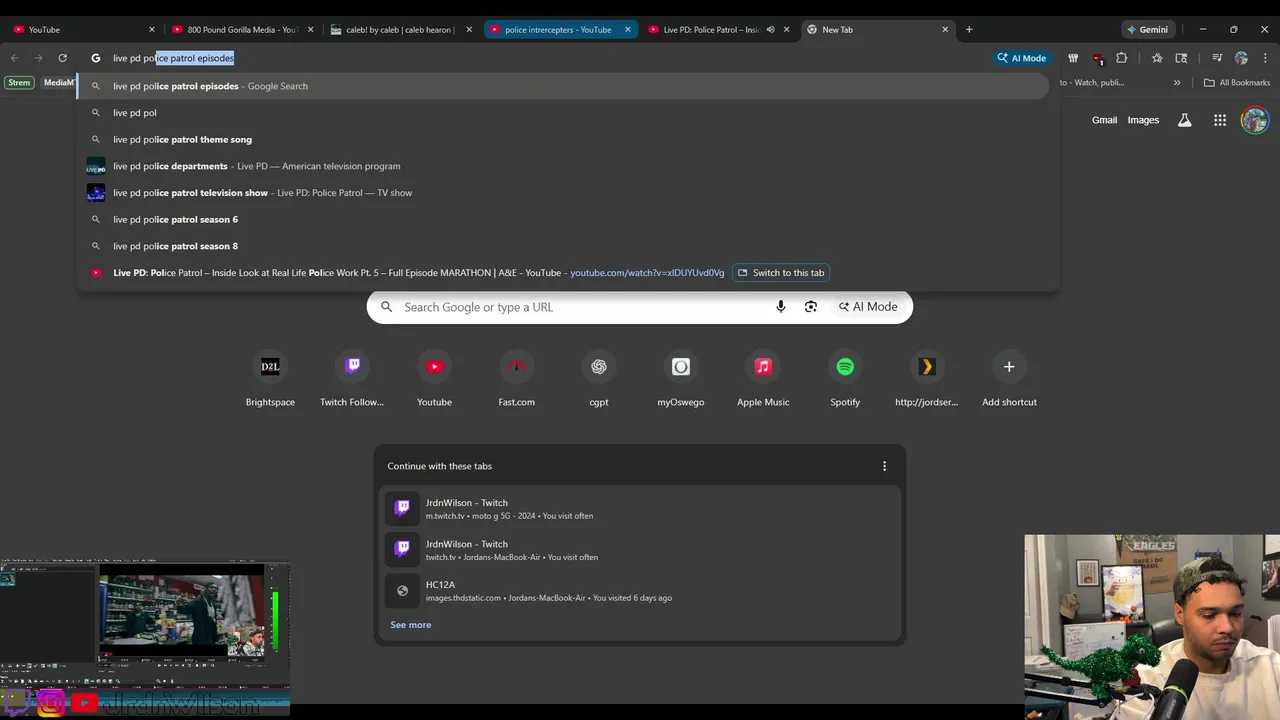The height and width of the screenshot is (720, 1280).
Task: Close the police intrercepters tab
Action: point(628,30)
